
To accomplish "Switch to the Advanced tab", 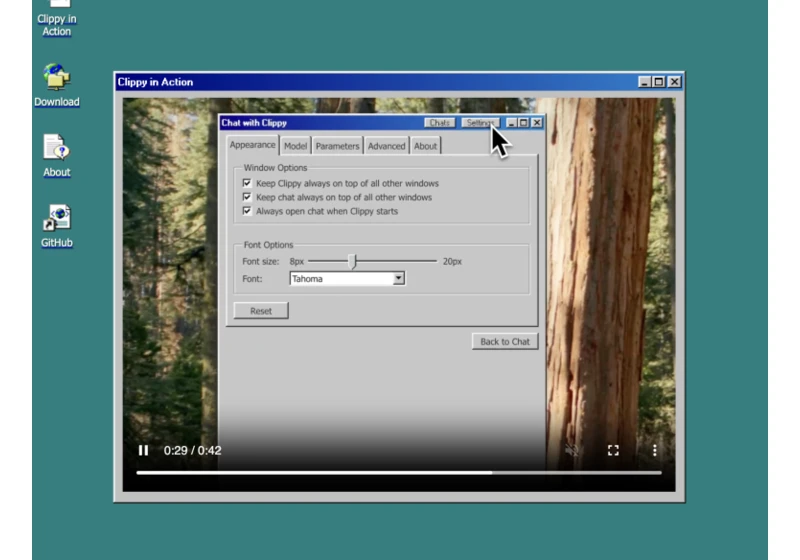I will tap(386, 146).
